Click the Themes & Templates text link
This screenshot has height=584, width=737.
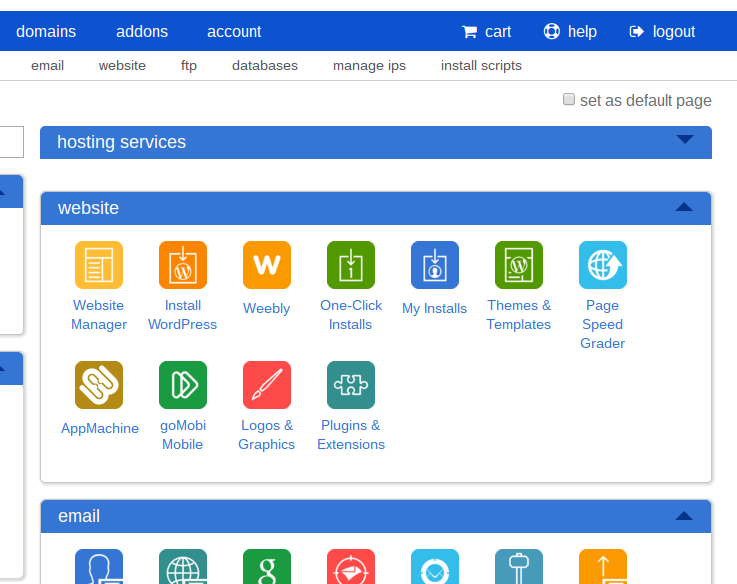pos(519,315)
